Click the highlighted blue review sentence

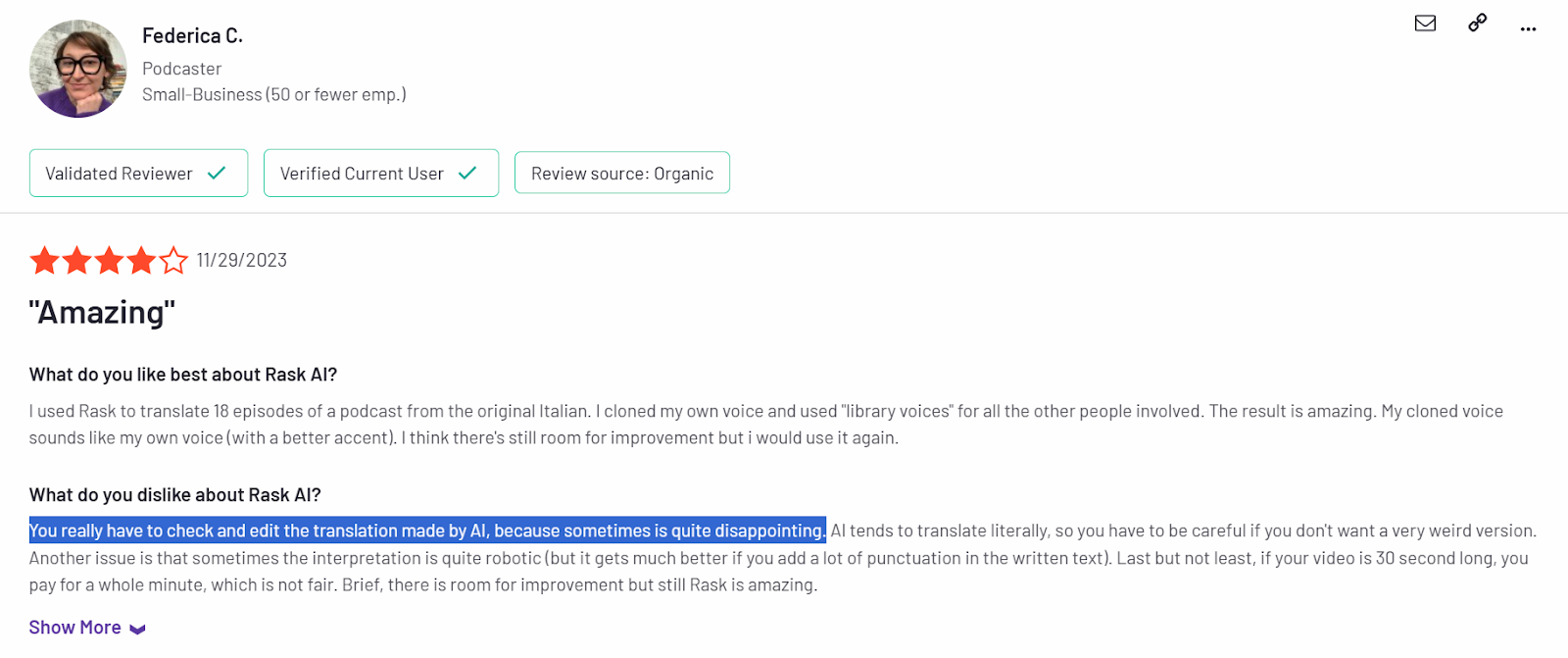click(427, 531)
